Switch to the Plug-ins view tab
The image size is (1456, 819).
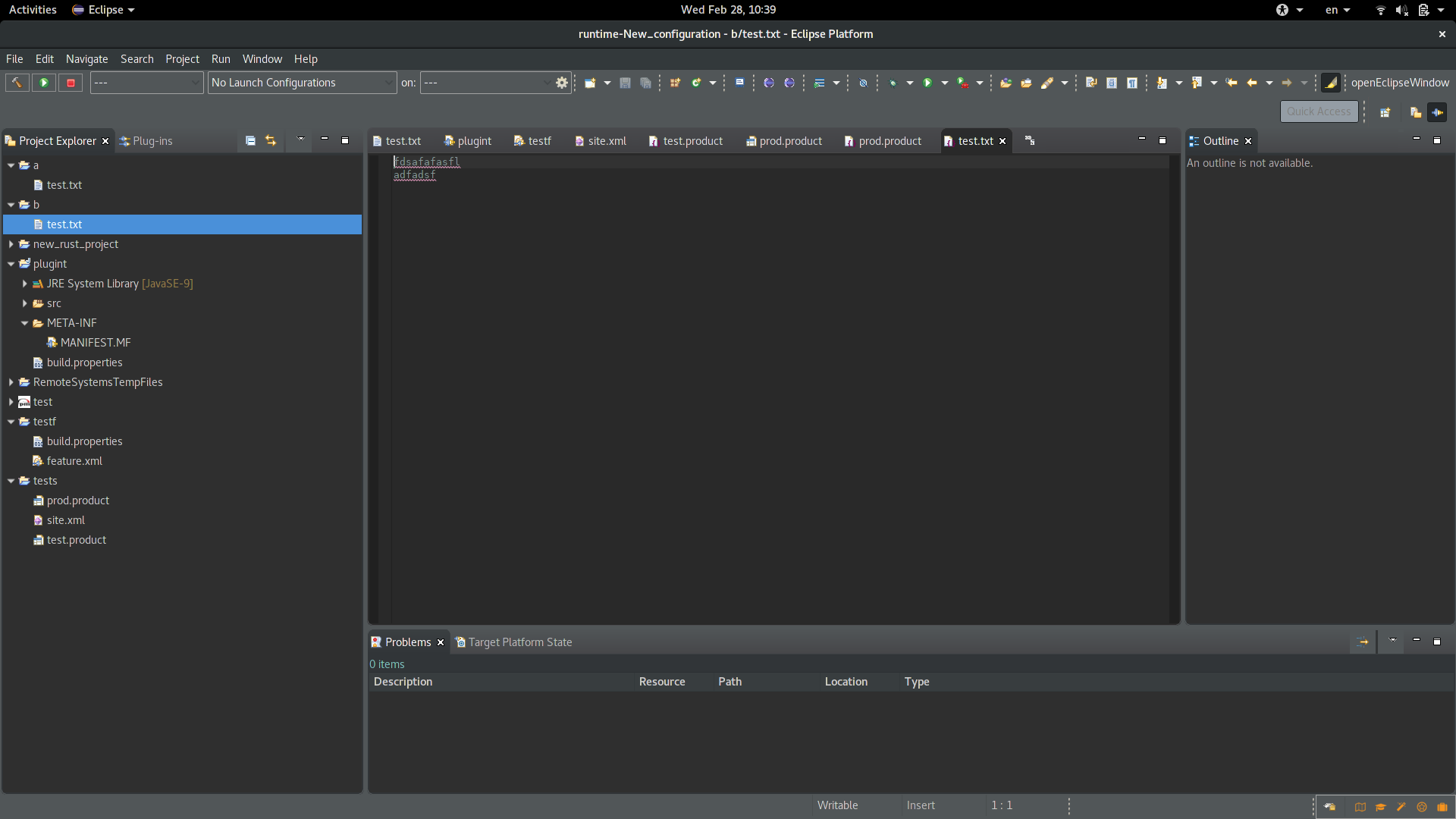pyautogui.click(x=146, y=141)
